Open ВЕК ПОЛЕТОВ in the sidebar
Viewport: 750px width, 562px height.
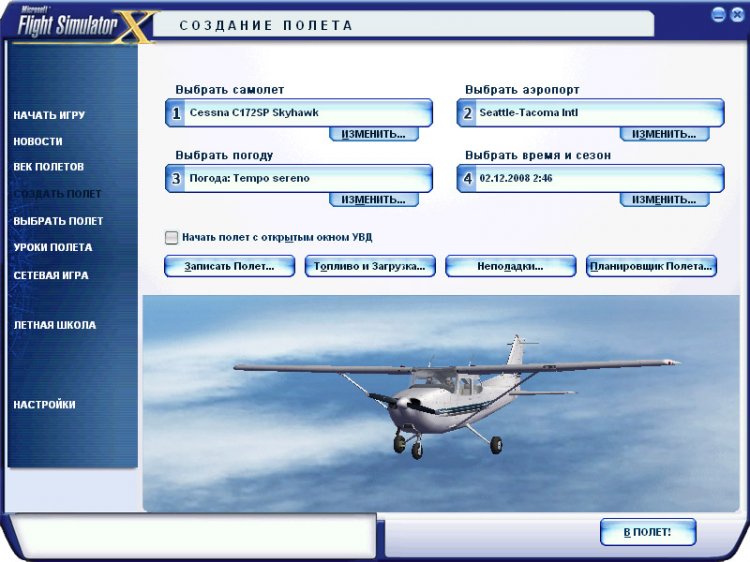tap(48, 167)
